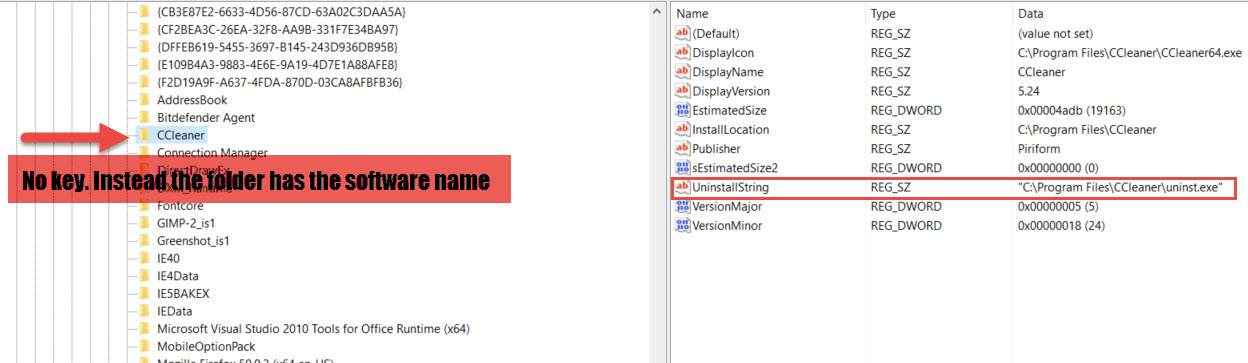Click the IEData folder icon
This screenshot has width=1248, height=363.
point(144,311)
